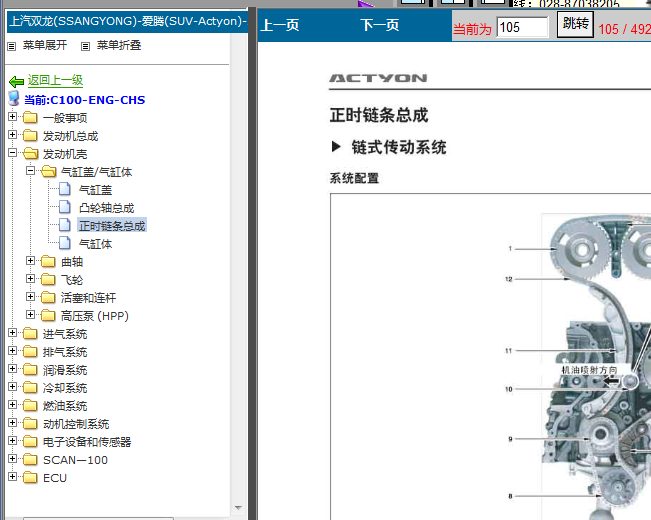Go to previous page with 上一页
This screenshot has width=651, height=520.
[280, 25]
